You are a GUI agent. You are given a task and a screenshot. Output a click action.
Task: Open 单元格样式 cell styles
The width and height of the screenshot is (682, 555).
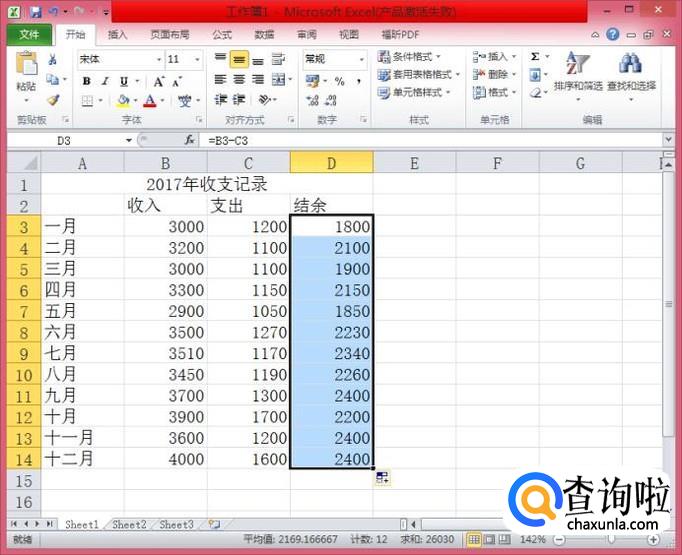pos(414,92)
